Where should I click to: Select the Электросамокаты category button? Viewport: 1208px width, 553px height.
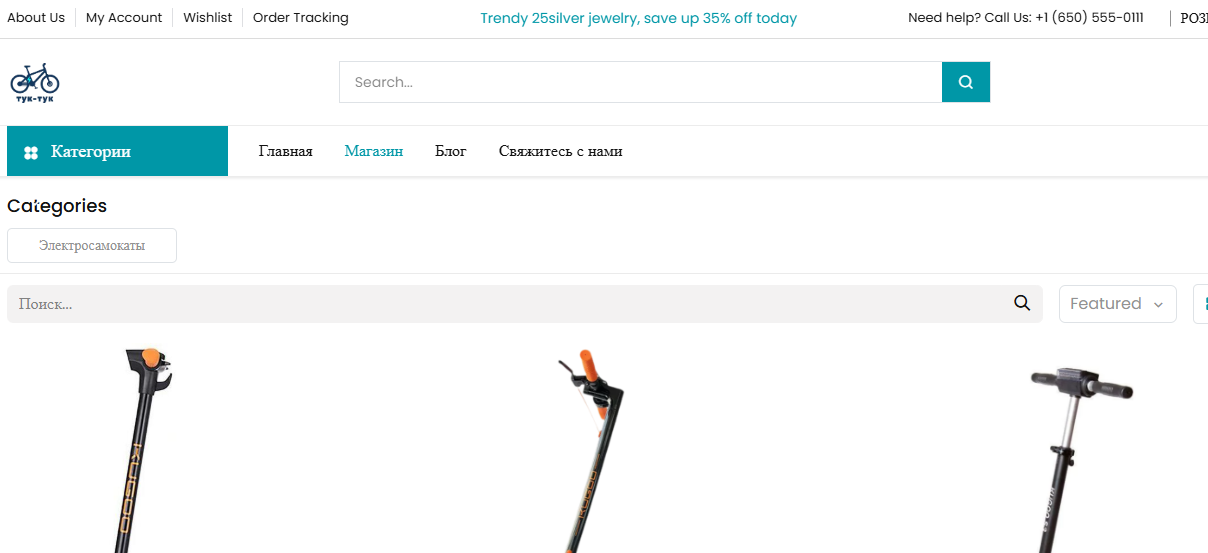coord(92,245)
